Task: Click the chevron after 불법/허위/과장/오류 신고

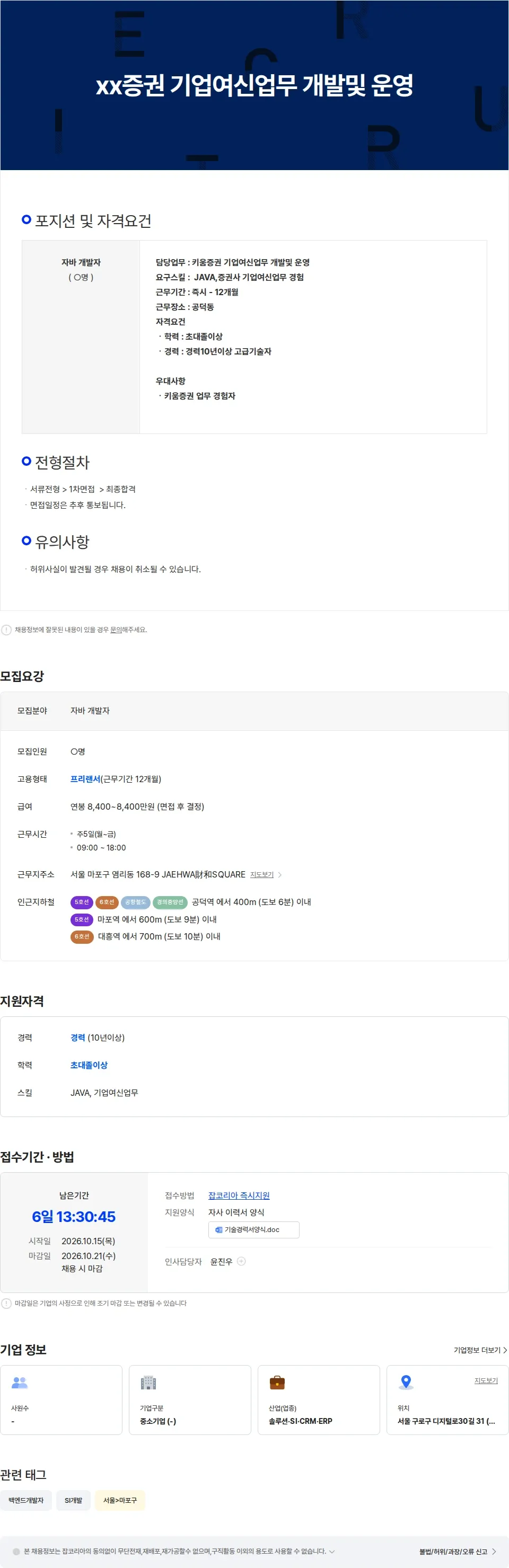Action: coord(494,1552)
